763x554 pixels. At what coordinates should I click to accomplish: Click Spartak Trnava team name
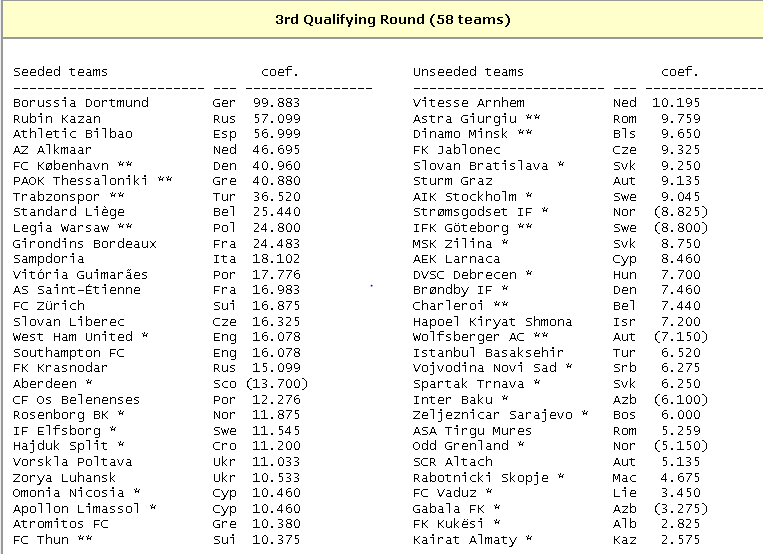[x=469, y=384]
